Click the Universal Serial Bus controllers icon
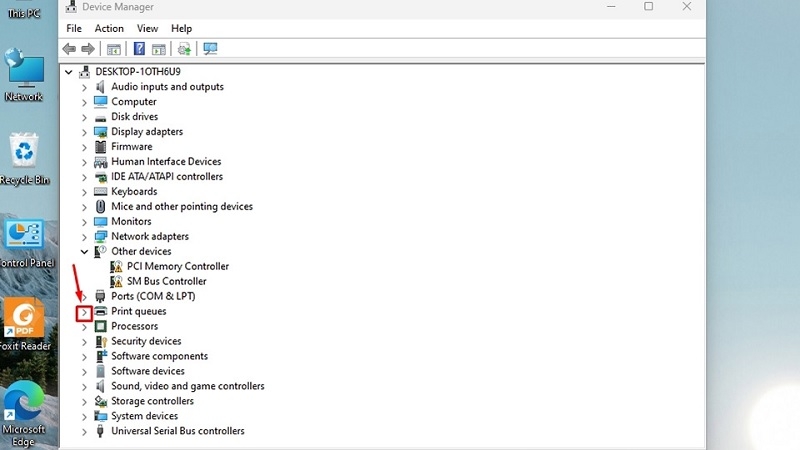The height and width of the screenshot is (450, 800). (101, 431)
